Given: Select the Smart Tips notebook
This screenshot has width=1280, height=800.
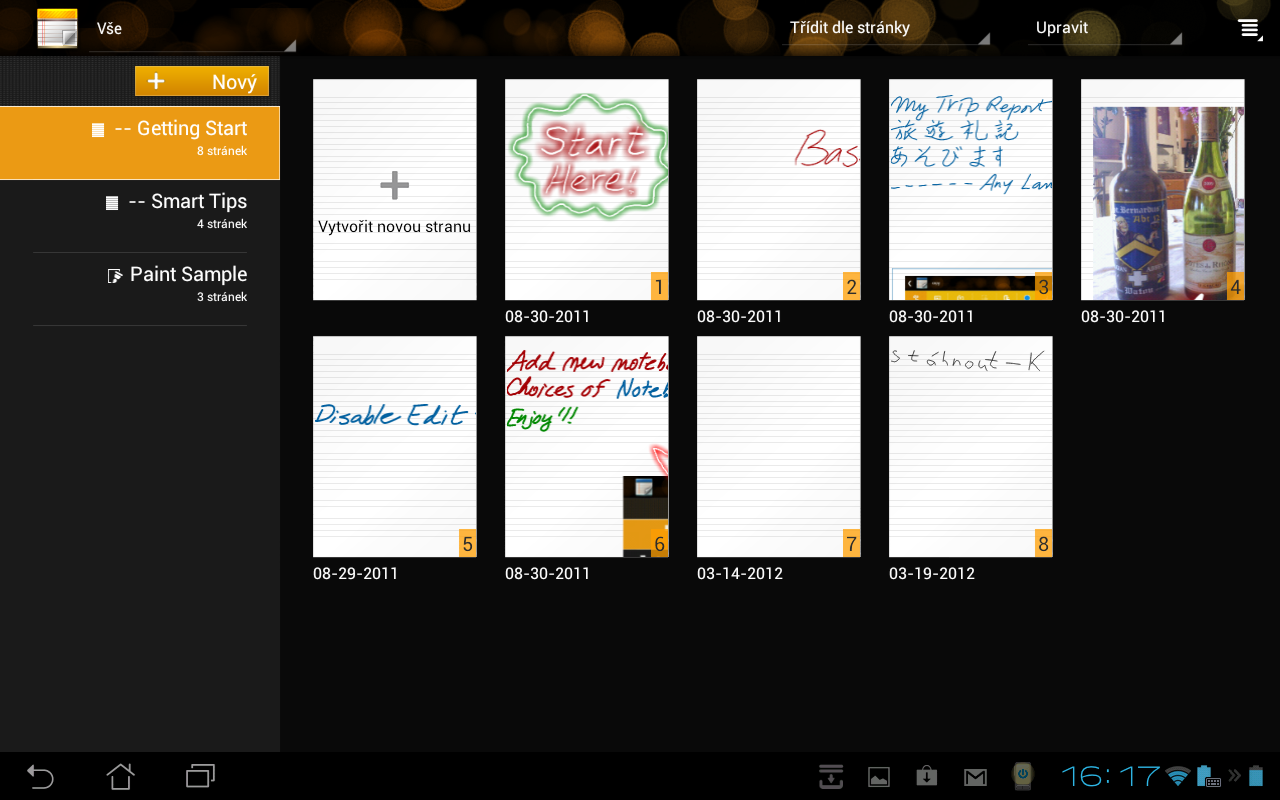Looking at the screenshot, I should [188, 201].
